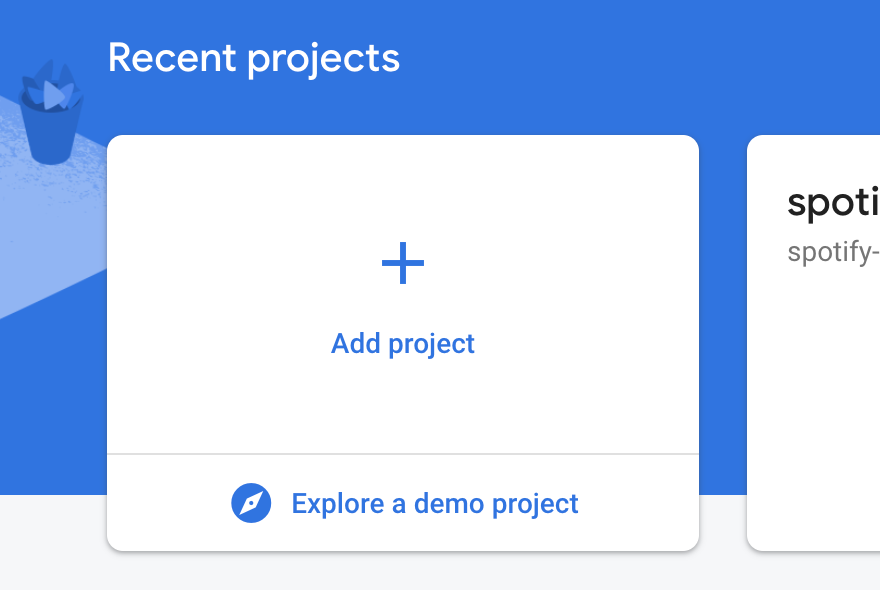The image size is (880, 590).
Task: Click the compass icon for demo project
Action: pos(251,503)
